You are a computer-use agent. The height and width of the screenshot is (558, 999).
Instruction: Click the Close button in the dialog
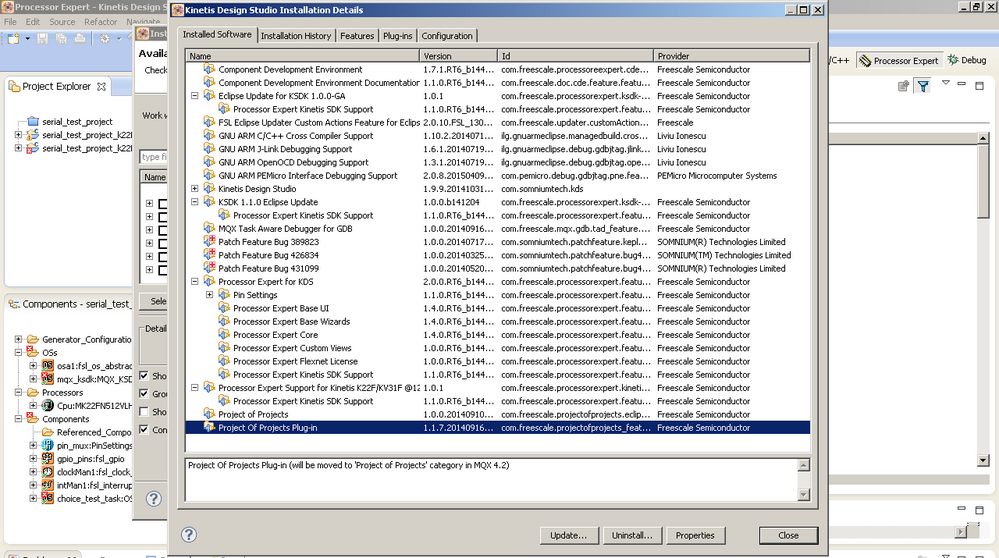point(788,535)
